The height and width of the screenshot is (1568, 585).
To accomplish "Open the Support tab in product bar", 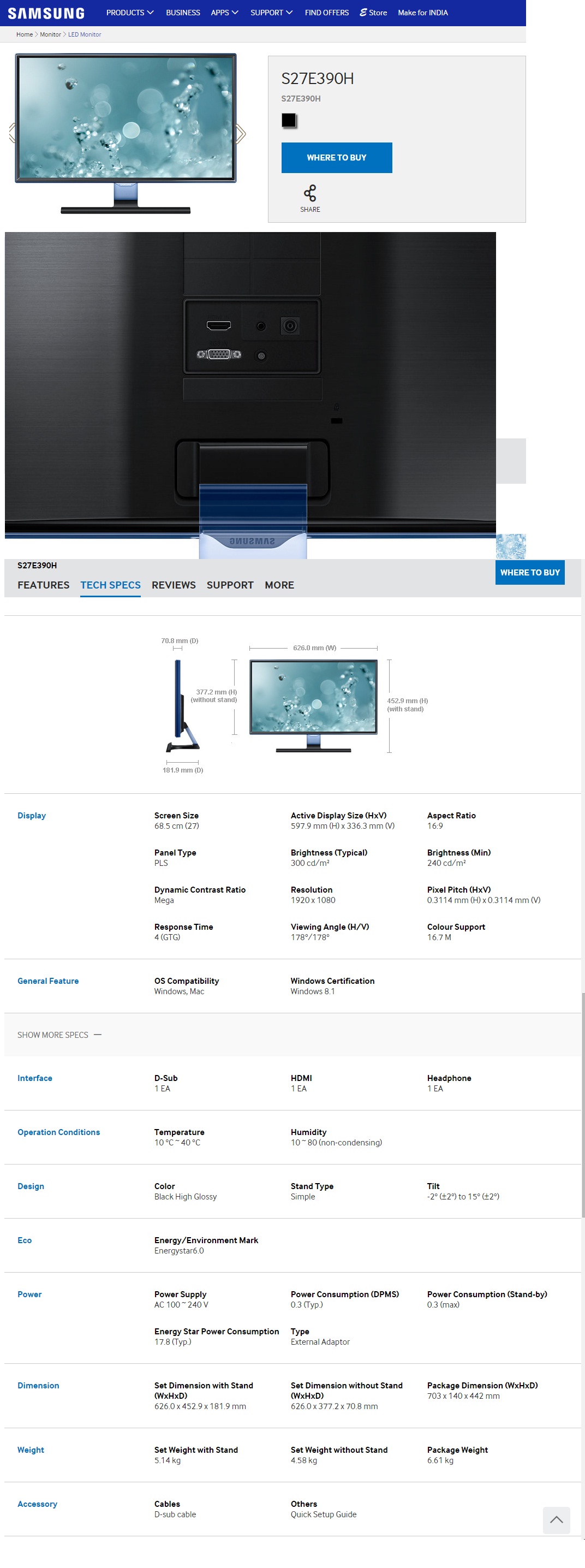I will pos(230,585).
